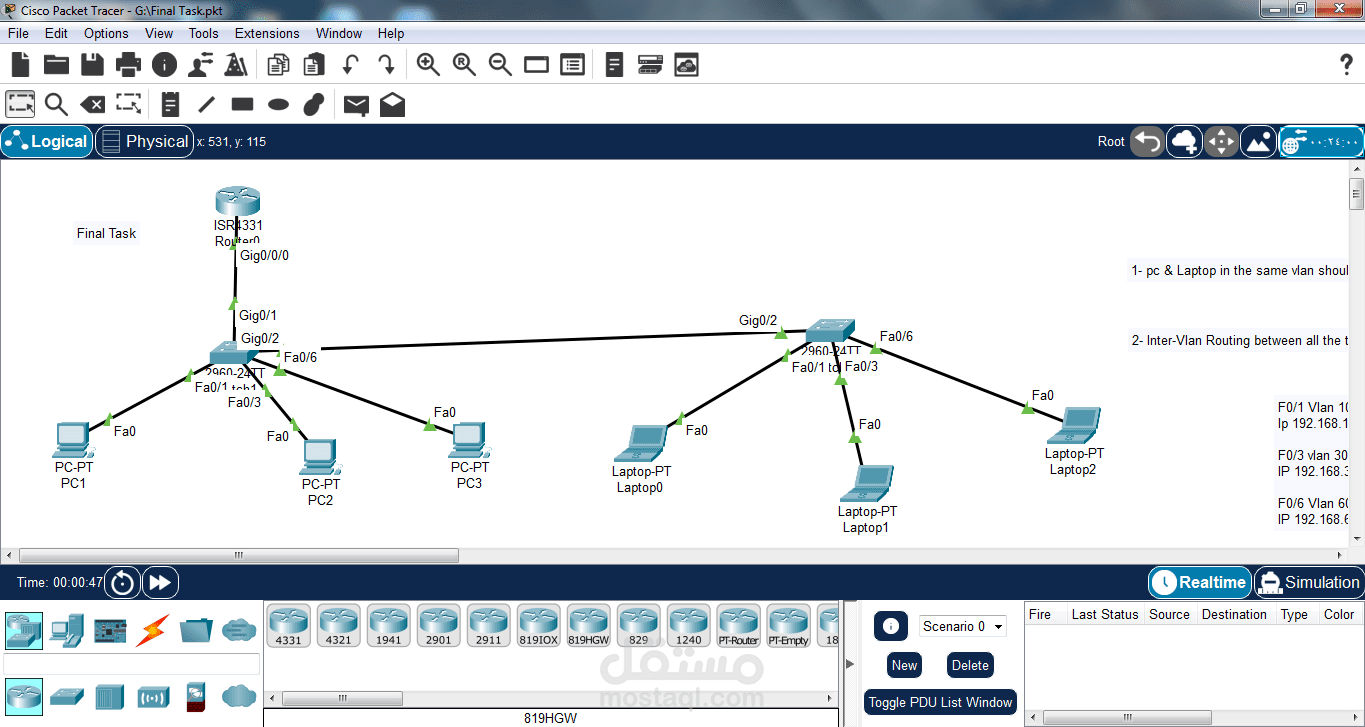1365x727 pixels.
Task: Click the Copy toolbar icon
Action: pyautogui.click(x=278, y=65)
